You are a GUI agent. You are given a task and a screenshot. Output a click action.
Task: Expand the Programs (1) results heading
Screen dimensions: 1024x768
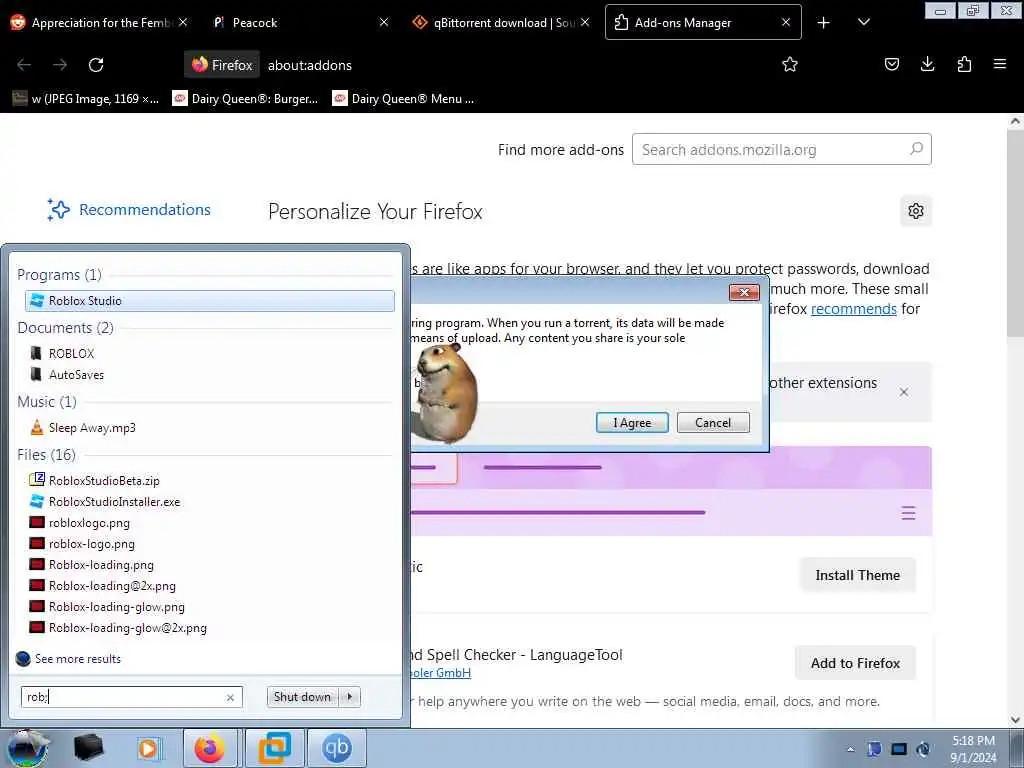click(x=59, y=274)
